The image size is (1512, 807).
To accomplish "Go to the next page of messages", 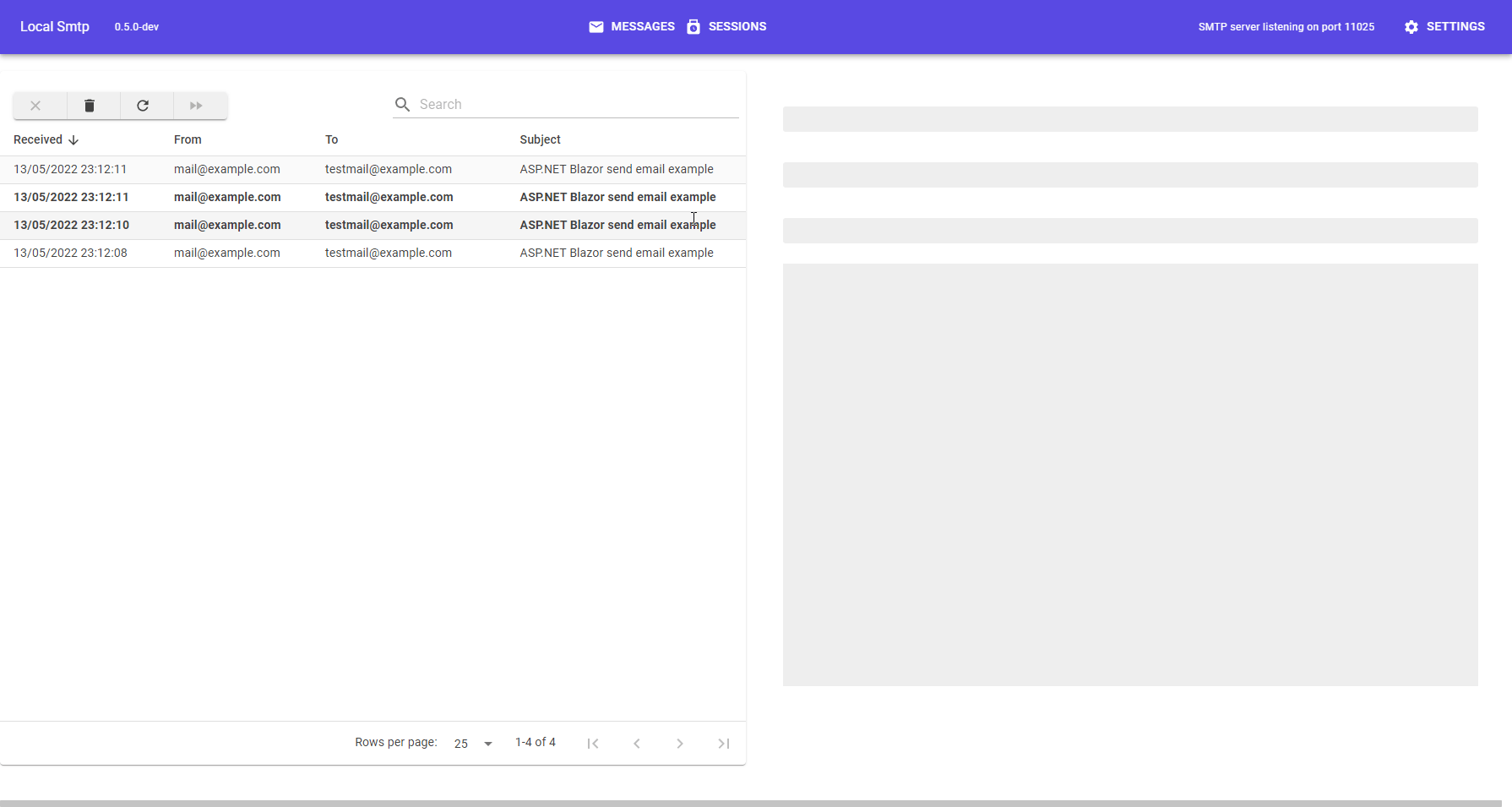I will pyautogui.click(x=680, y=743).
